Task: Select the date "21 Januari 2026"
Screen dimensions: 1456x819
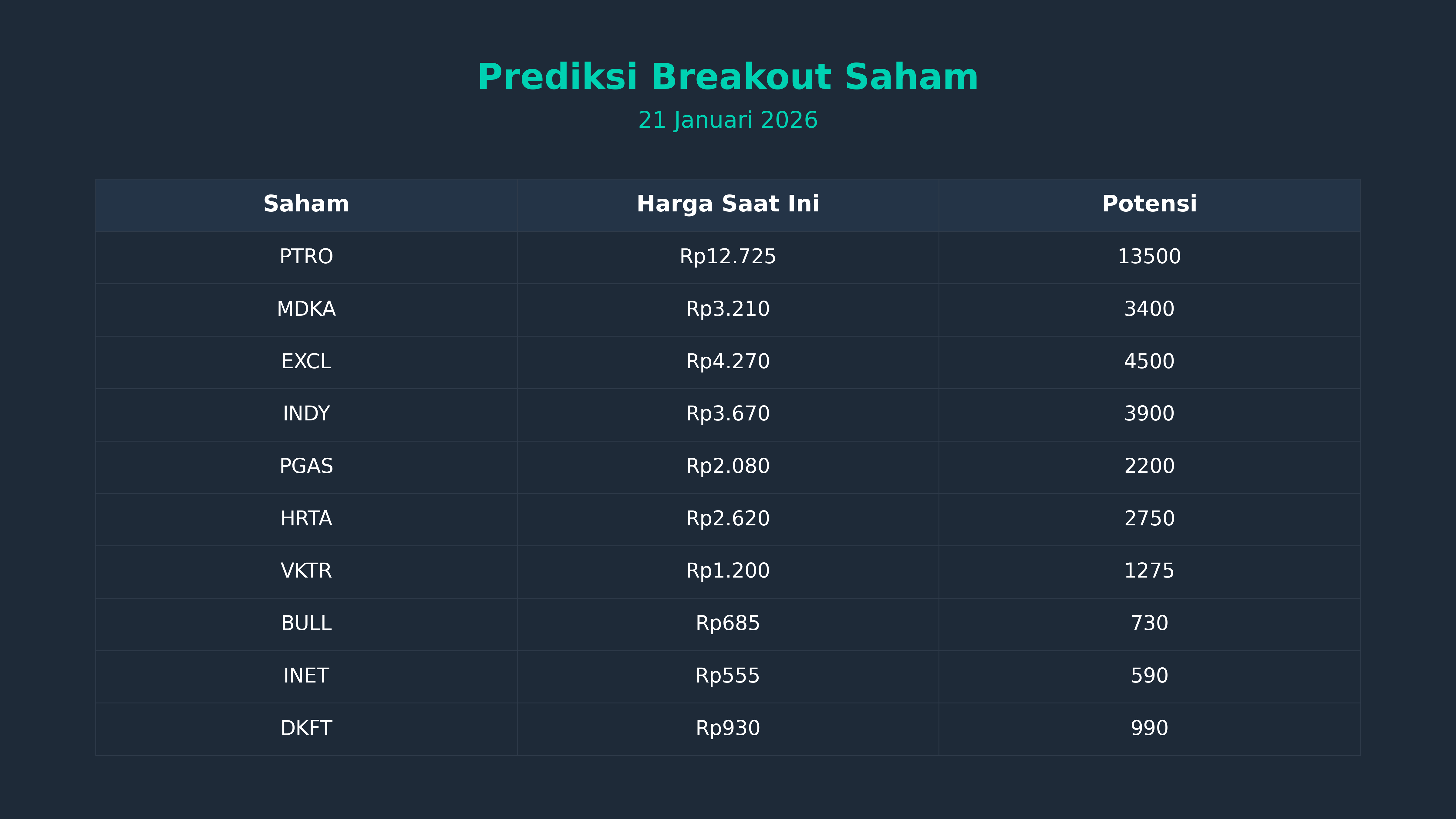Action: point(727,120)
